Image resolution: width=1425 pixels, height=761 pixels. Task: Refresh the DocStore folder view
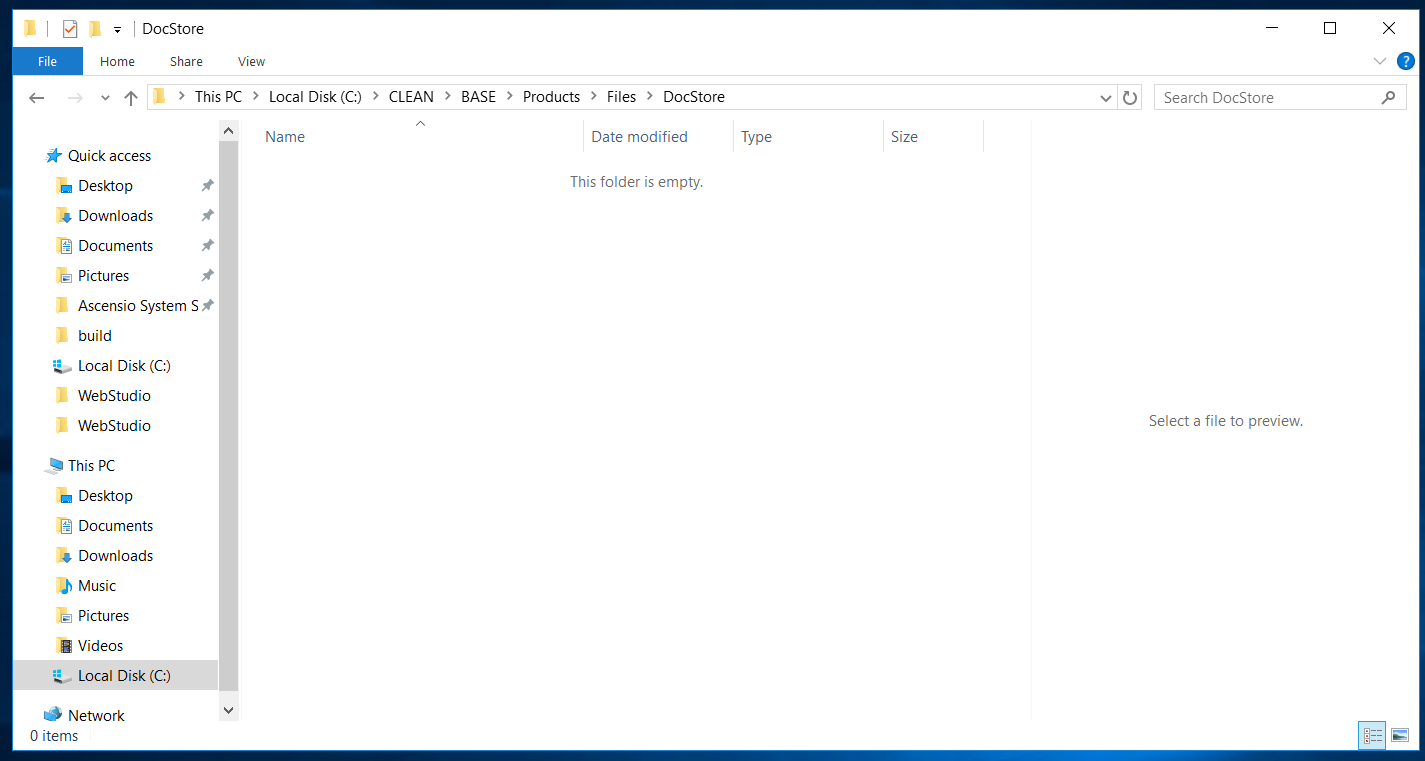click(1130, 98)
